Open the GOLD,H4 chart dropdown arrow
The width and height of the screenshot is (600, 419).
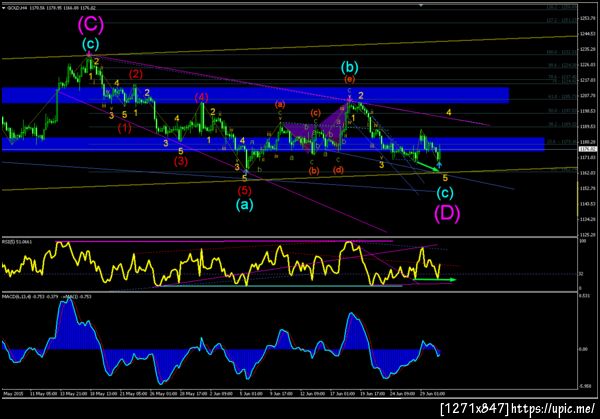click(x=4, y=8)
